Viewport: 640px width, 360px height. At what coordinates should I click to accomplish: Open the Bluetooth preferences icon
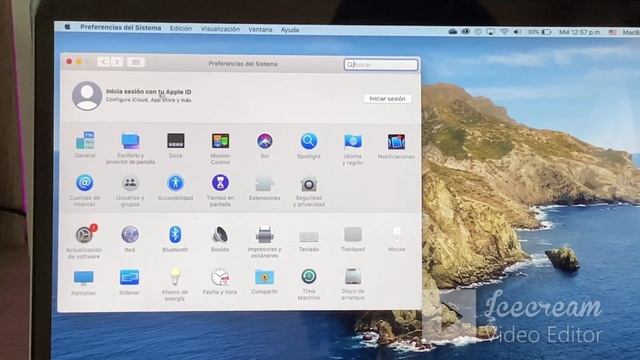click(x=175, y=235)
